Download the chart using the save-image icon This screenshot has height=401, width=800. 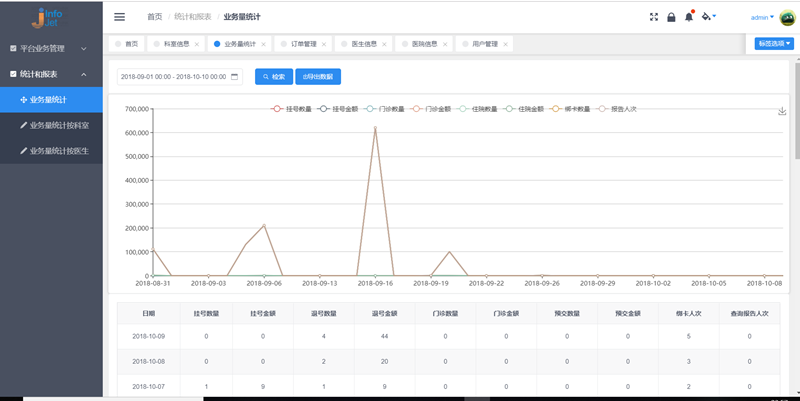tap(782, 111)
